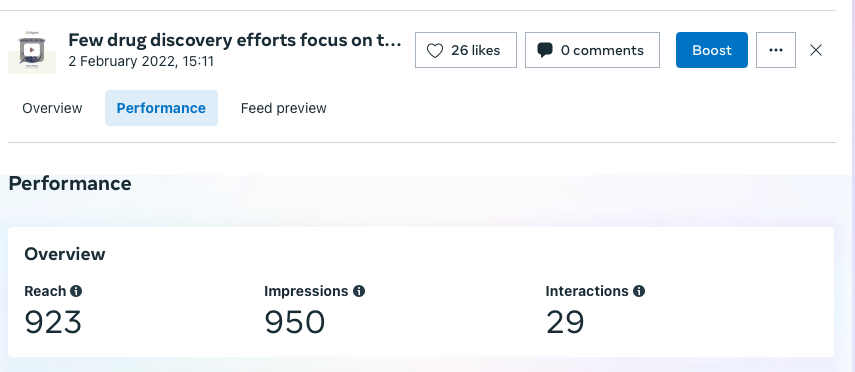Click the info icon beside Impressions
Screen dimensions: 855x372
click(x=359, y=291)
